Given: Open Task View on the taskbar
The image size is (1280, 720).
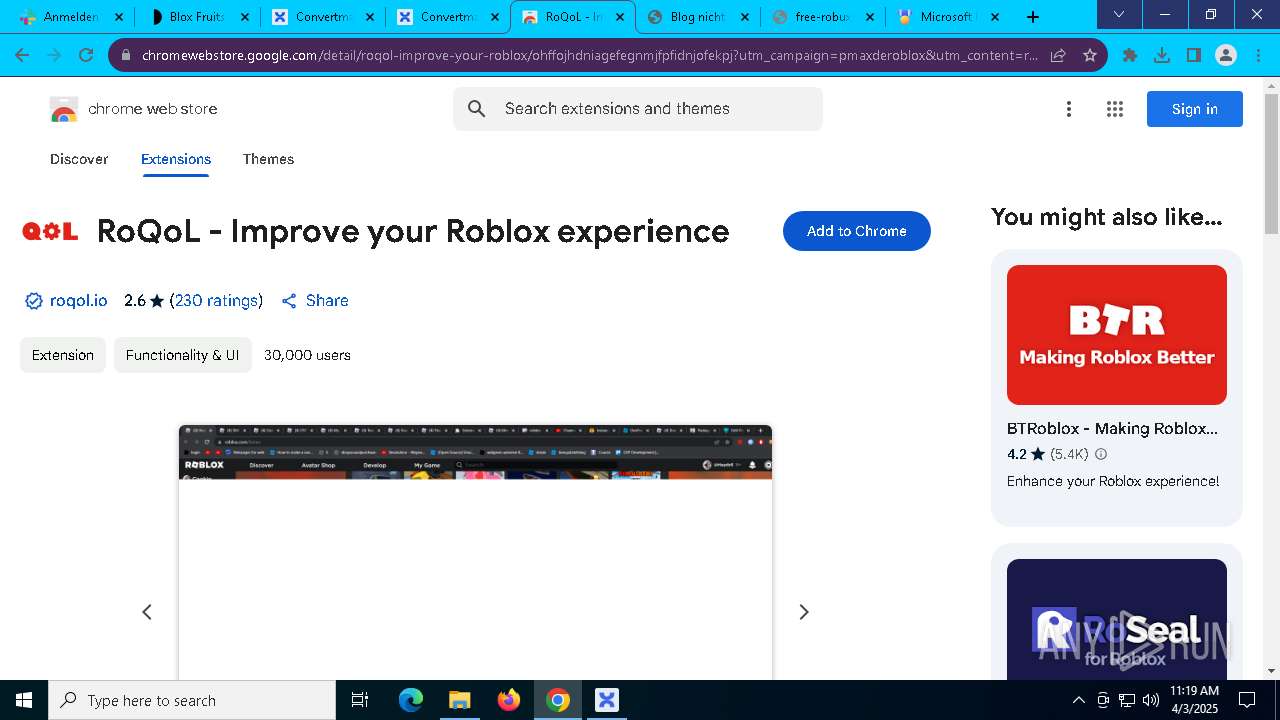Looking at the screenshot, I should point(360,700).
